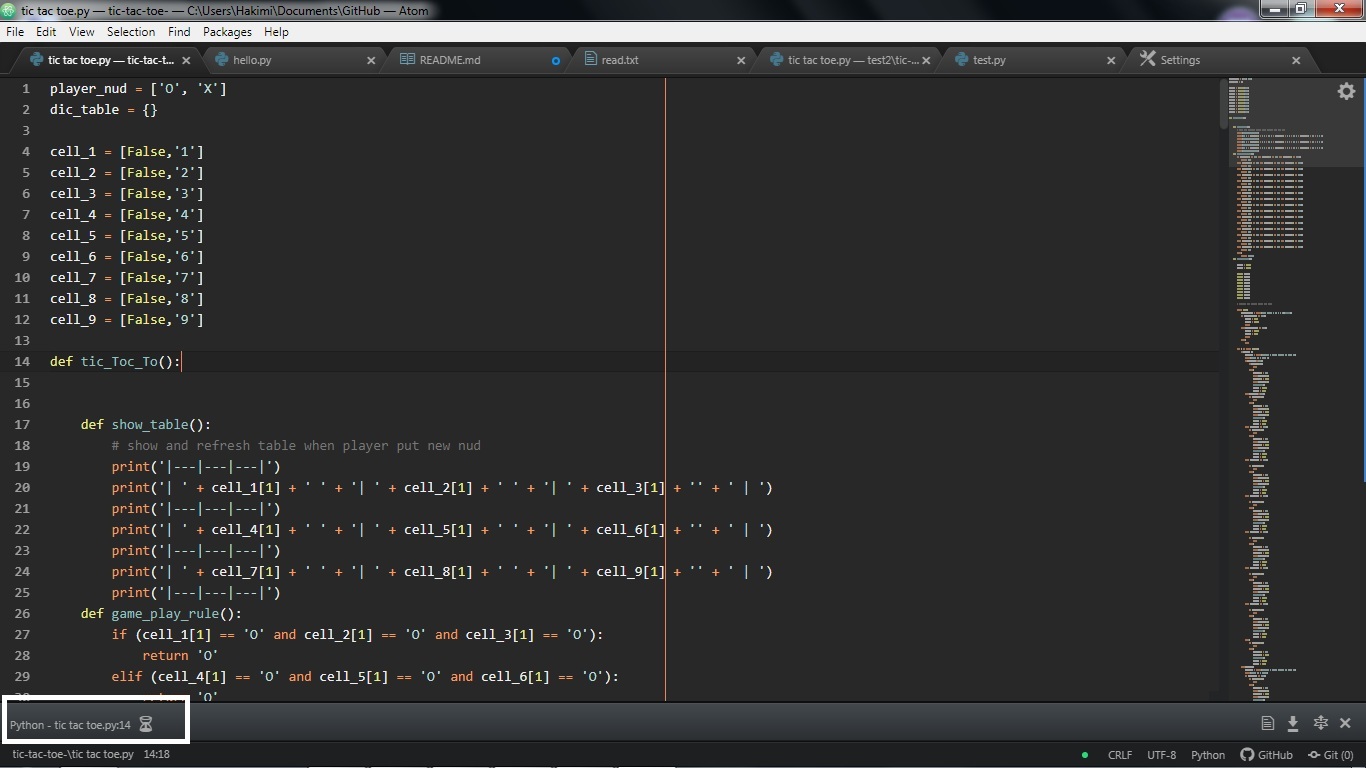Click the download arrow icon in output panel
Viewport: 1366px width, 768px height.
click(1293, 723)
